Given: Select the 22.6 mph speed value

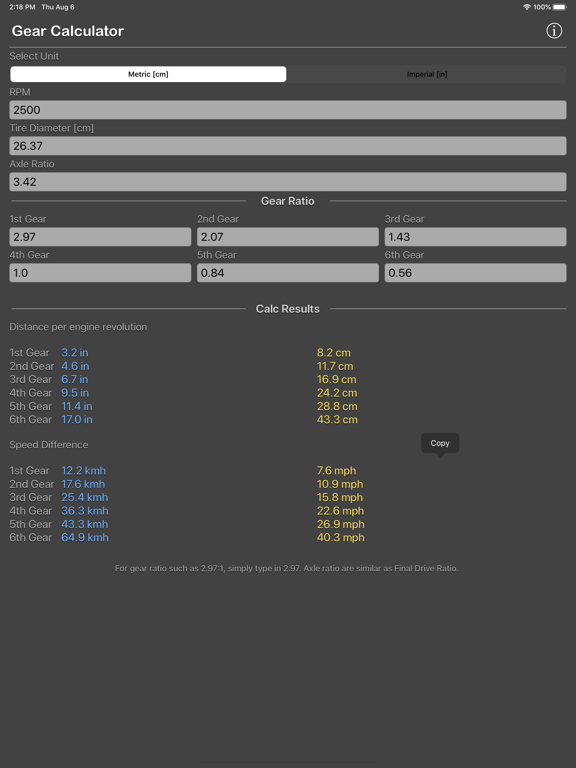Looking at the screenshot, I should [340, 511].
